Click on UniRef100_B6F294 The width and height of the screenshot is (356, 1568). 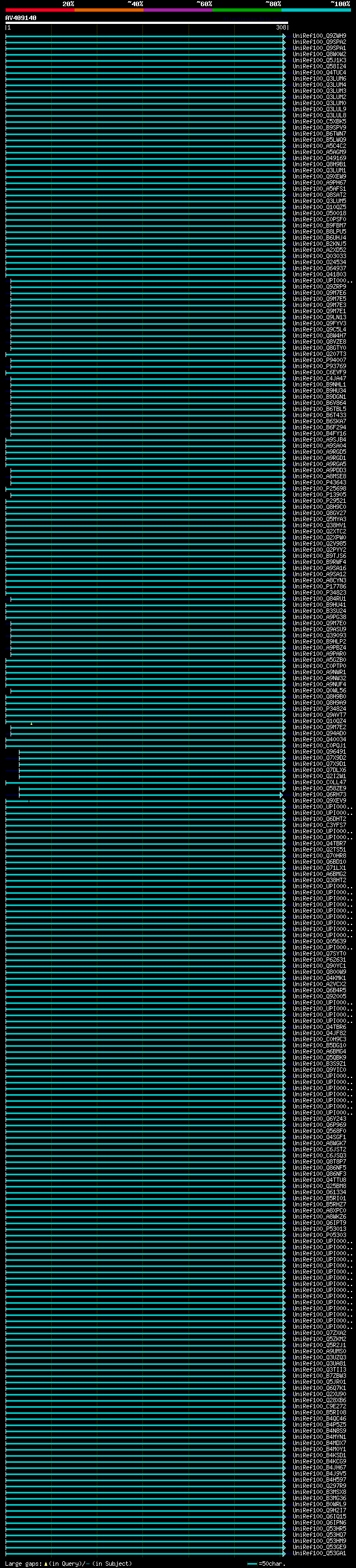319,427
